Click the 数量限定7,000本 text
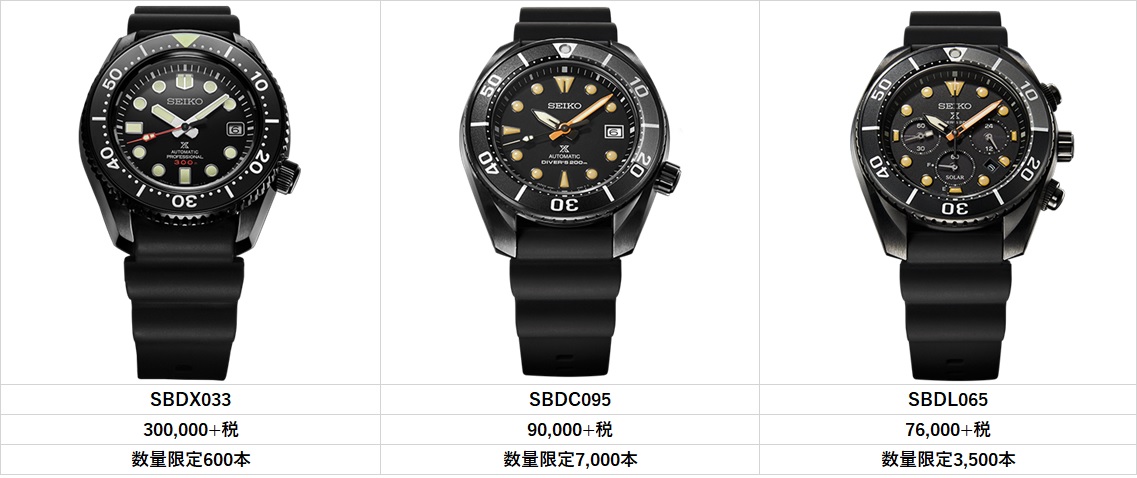Screen dimensions: 1137x478 tap(570, 459)
